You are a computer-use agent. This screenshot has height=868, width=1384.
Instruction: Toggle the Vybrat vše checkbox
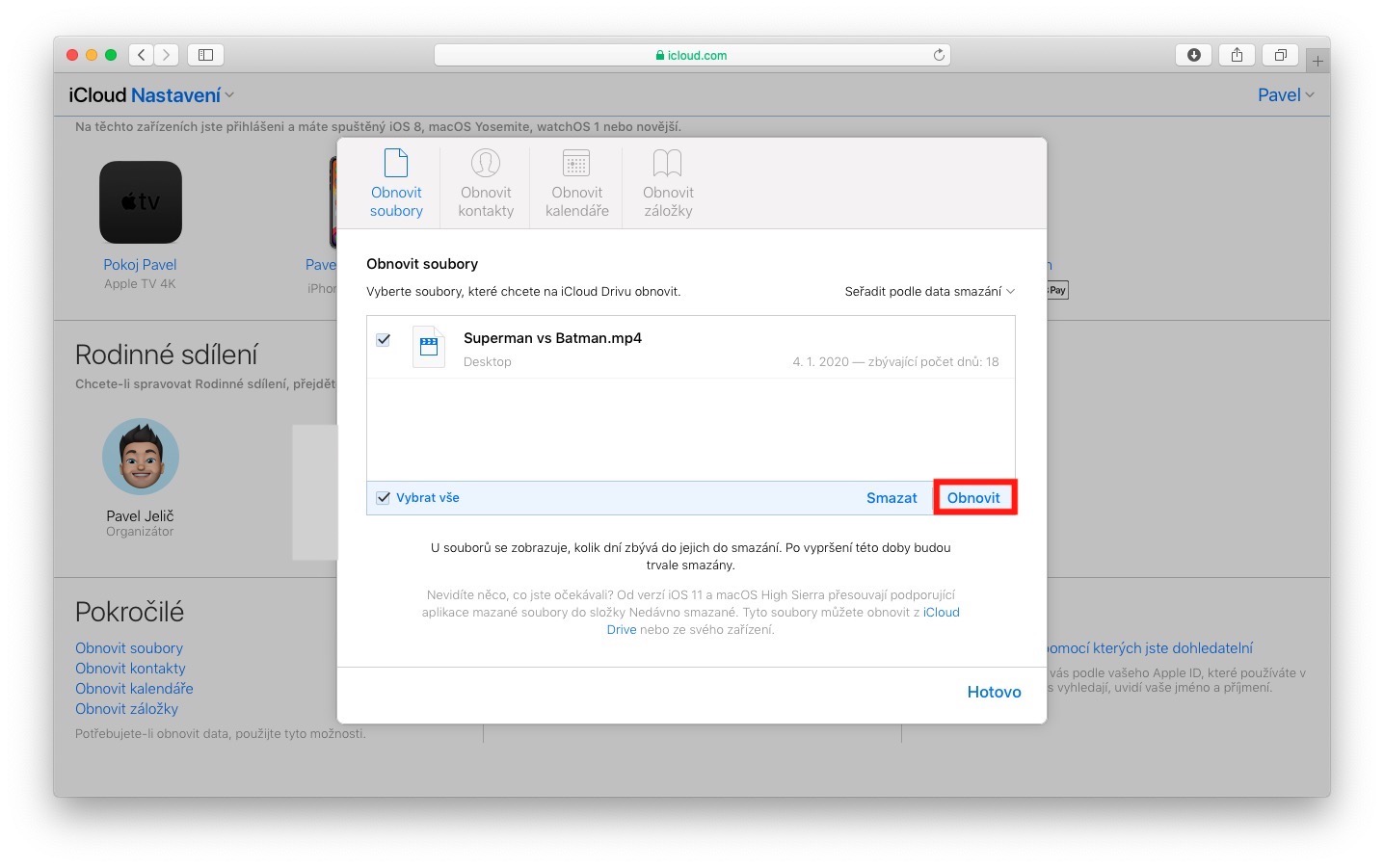click(x=384, y=498)
